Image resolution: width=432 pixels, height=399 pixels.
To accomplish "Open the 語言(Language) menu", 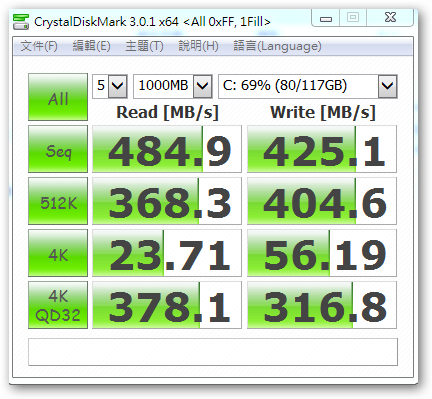I will (277, 46).
